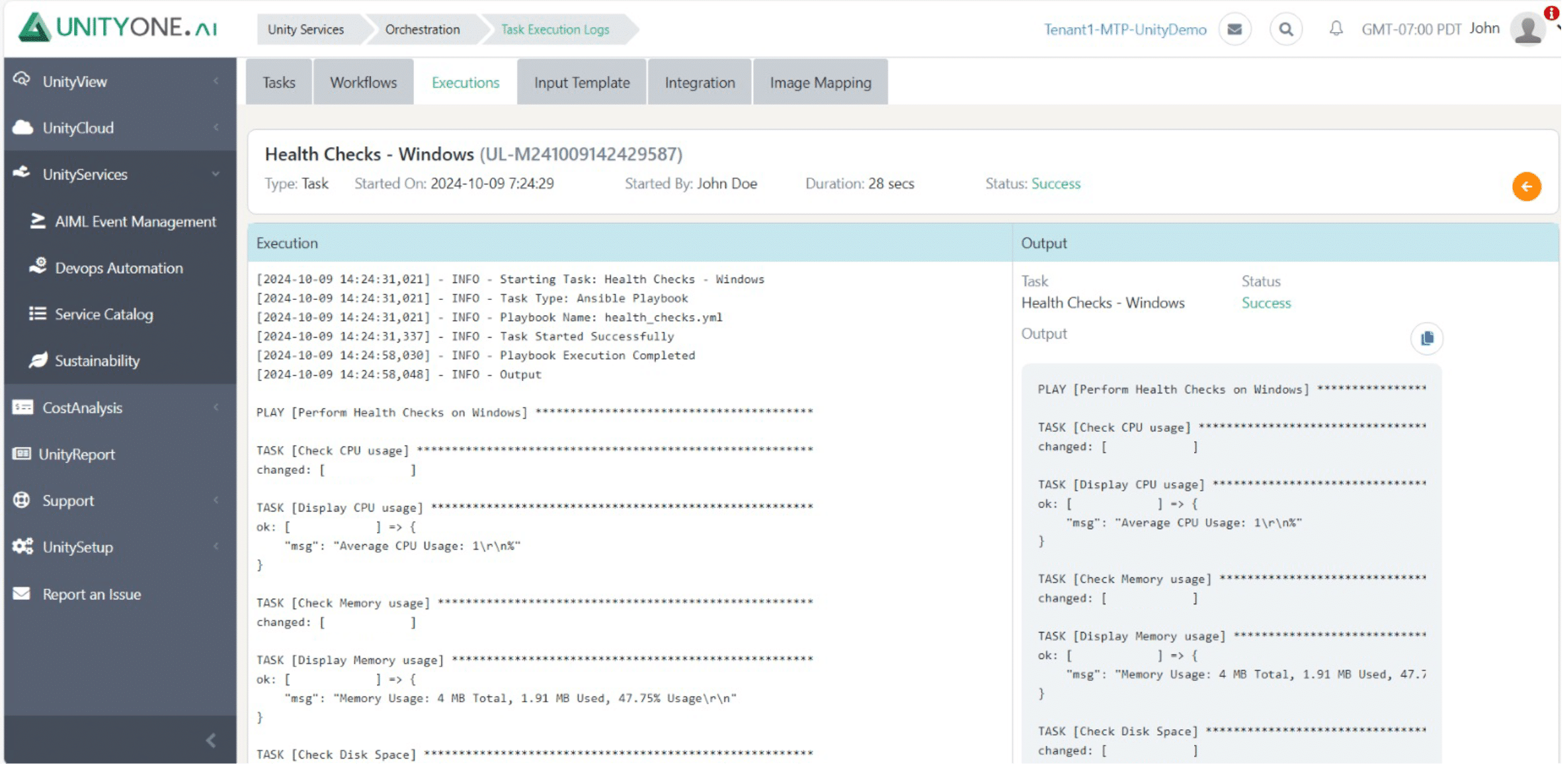
Task: Collapse the sidebar with bottom chevron
Action: [x=211, y=741]
